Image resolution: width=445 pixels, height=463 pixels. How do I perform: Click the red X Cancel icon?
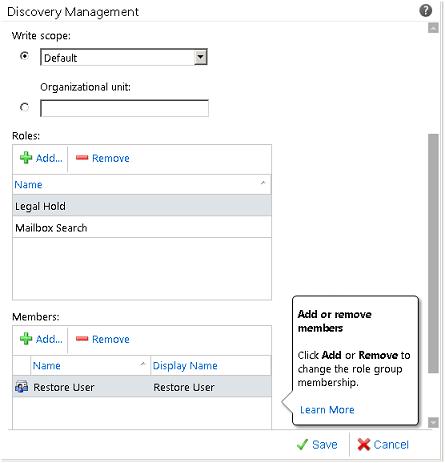(363, 444)
